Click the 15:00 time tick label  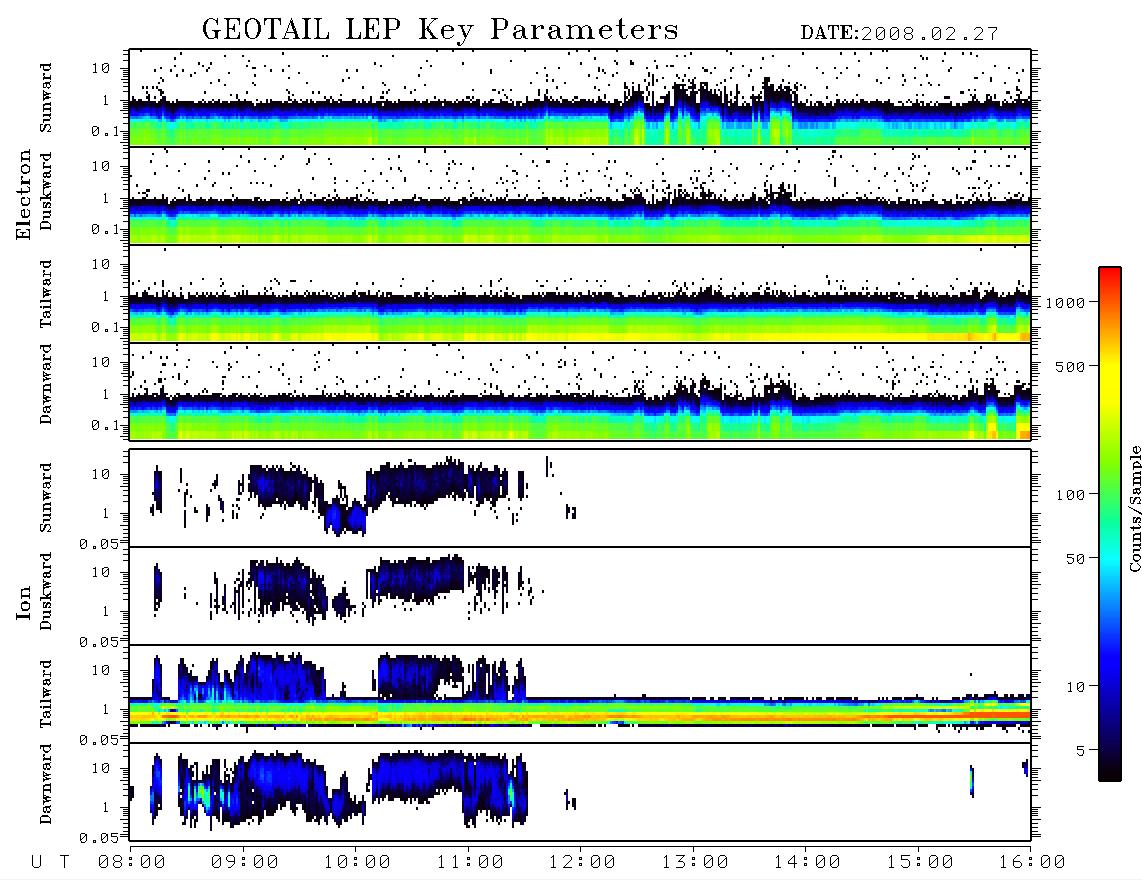click(x=920, y=863)
